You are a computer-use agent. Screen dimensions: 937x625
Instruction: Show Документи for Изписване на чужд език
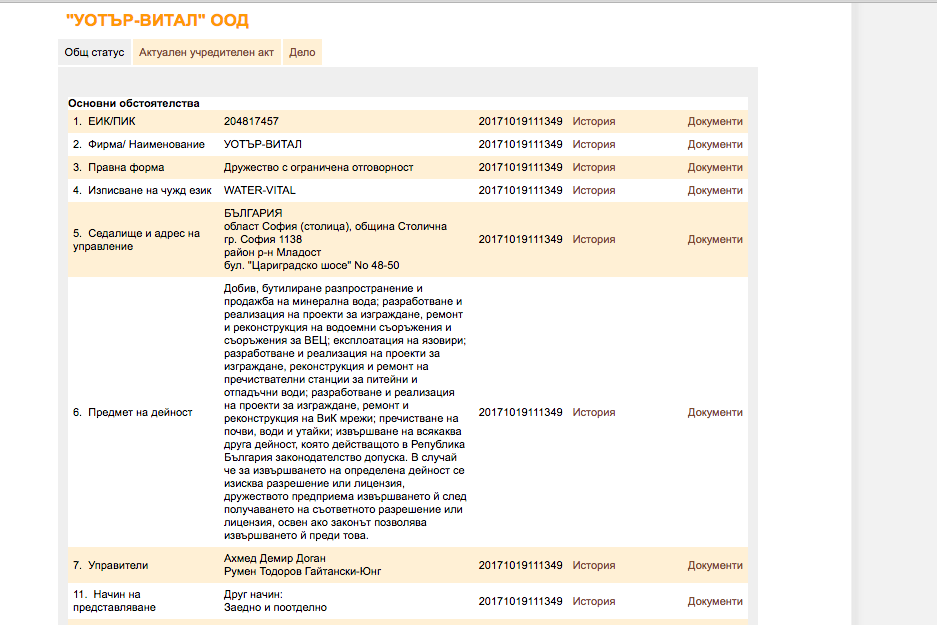pos(715,190)
